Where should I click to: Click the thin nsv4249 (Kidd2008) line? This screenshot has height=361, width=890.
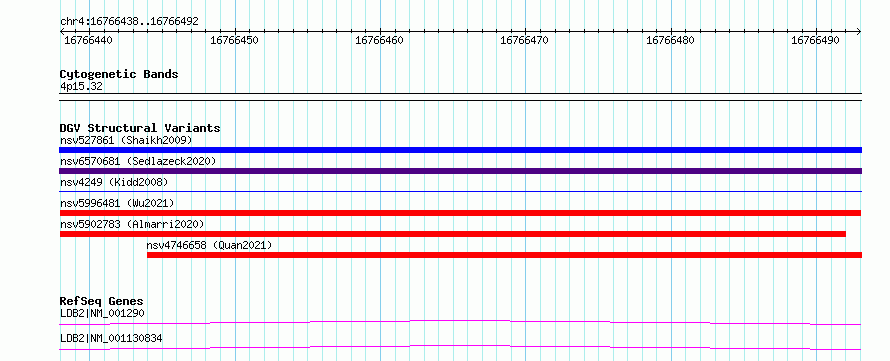(460, 191)
